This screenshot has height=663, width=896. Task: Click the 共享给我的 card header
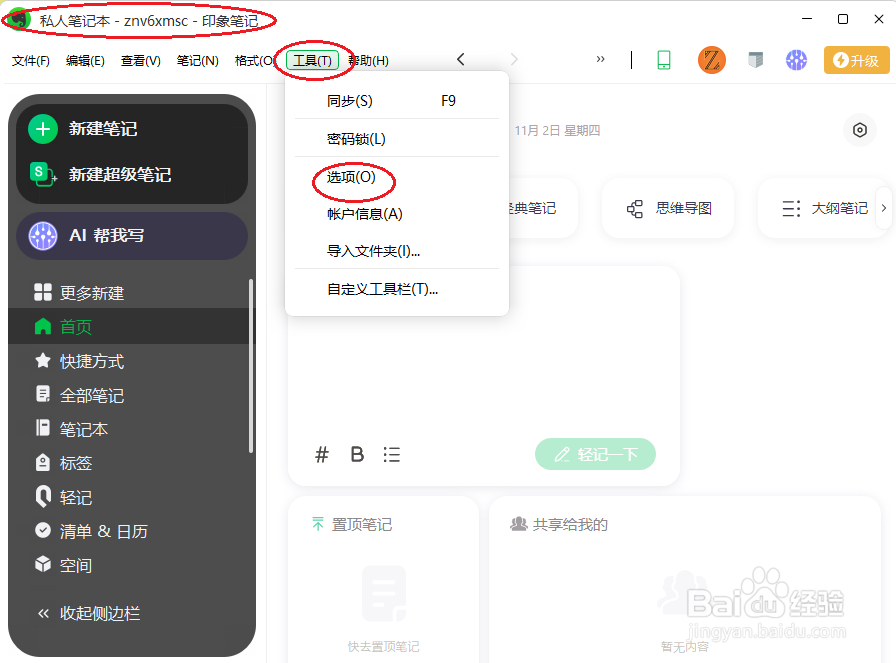559,524
